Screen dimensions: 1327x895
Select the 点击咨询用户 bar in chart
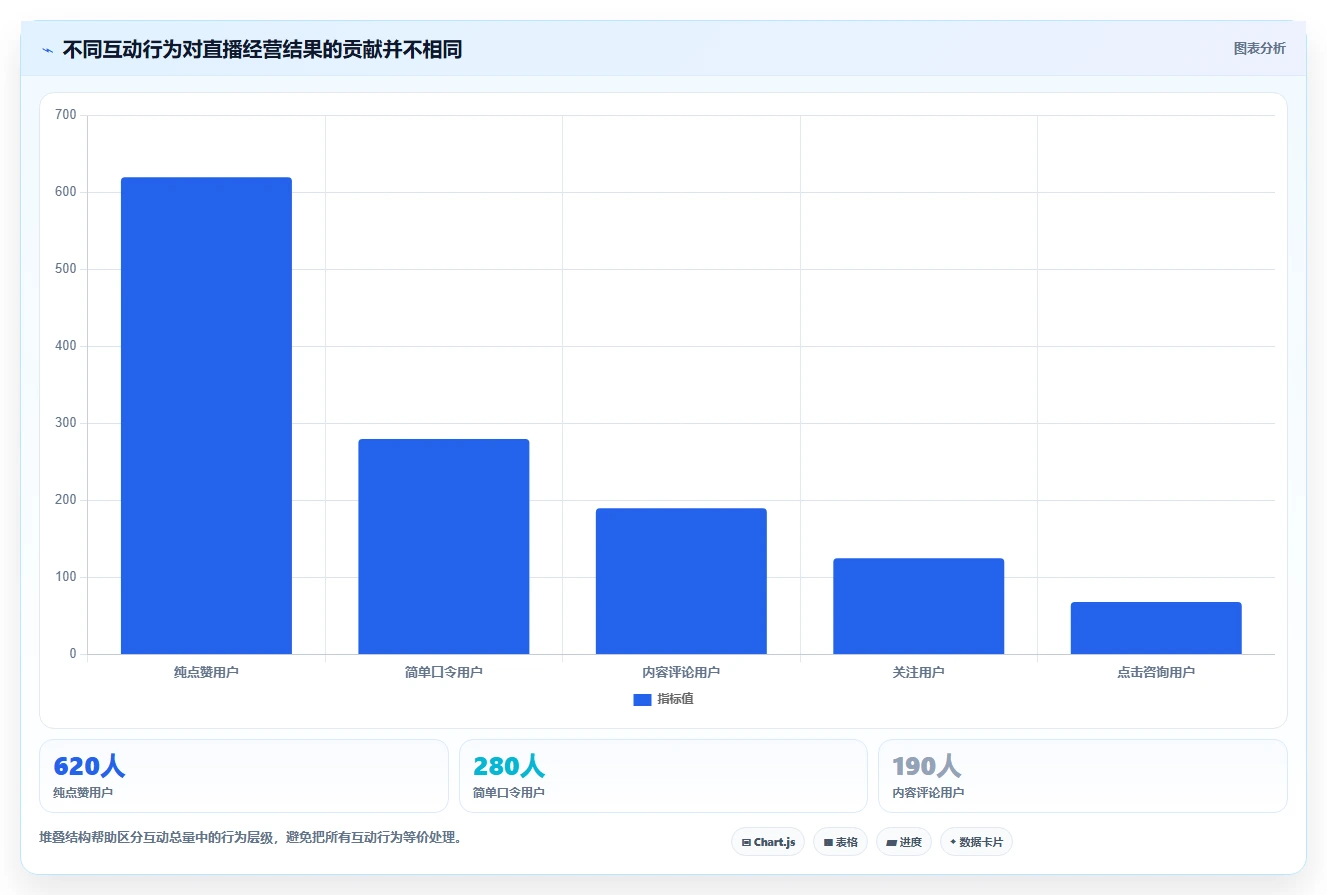(1156, 628)
